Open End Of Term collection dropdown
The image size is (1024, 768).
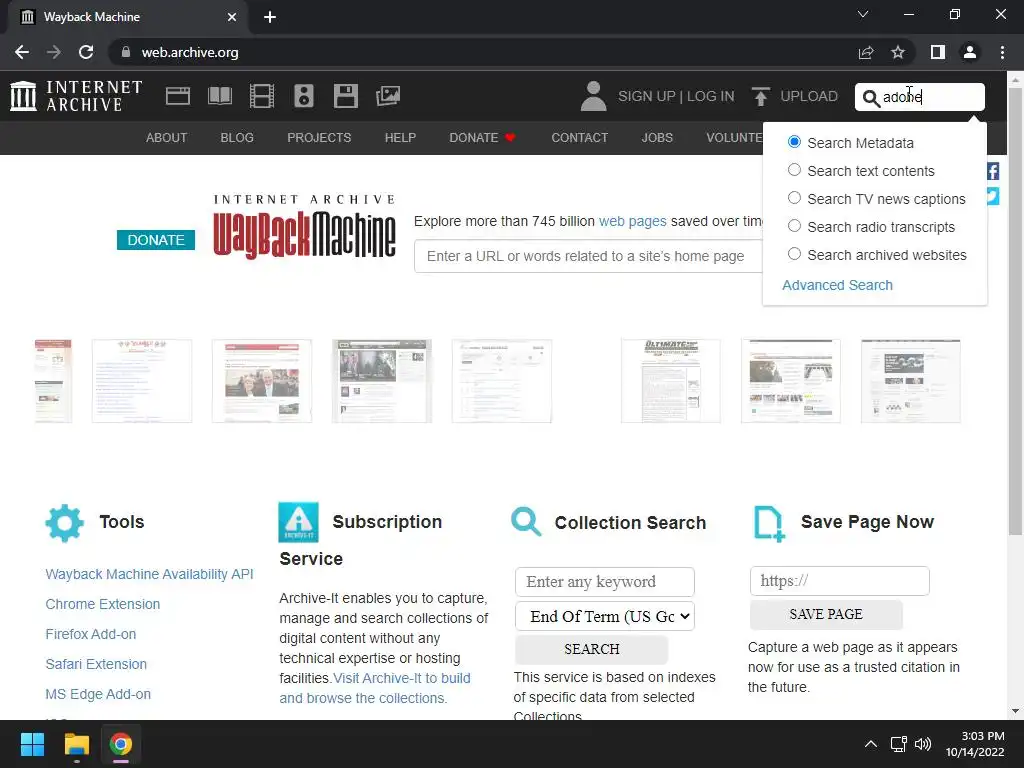(605, 616)
